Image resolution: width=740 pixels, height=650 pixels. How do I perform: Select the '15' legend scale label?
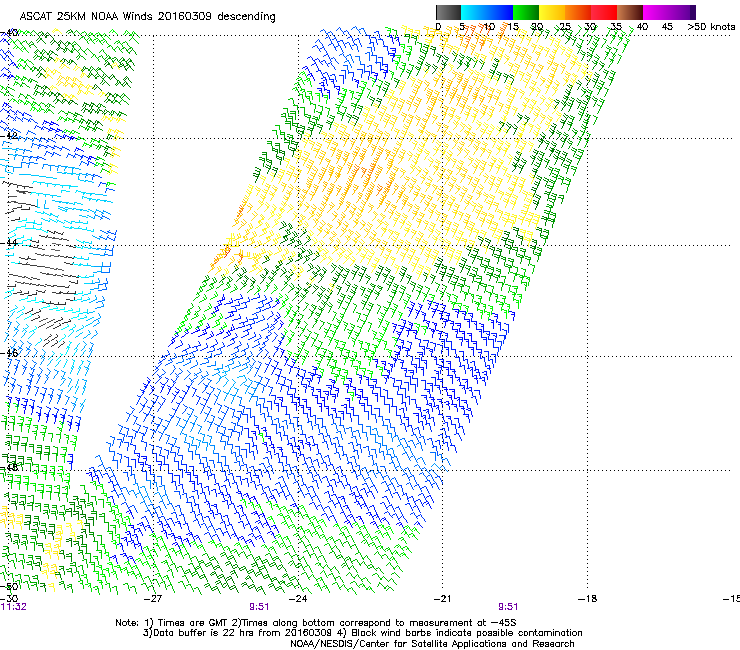513,27
